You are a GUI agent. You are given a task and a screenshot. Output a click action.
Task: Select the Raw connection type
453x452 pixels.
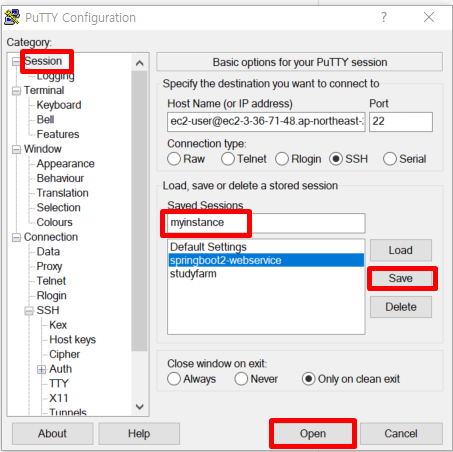tap(174, 159)
